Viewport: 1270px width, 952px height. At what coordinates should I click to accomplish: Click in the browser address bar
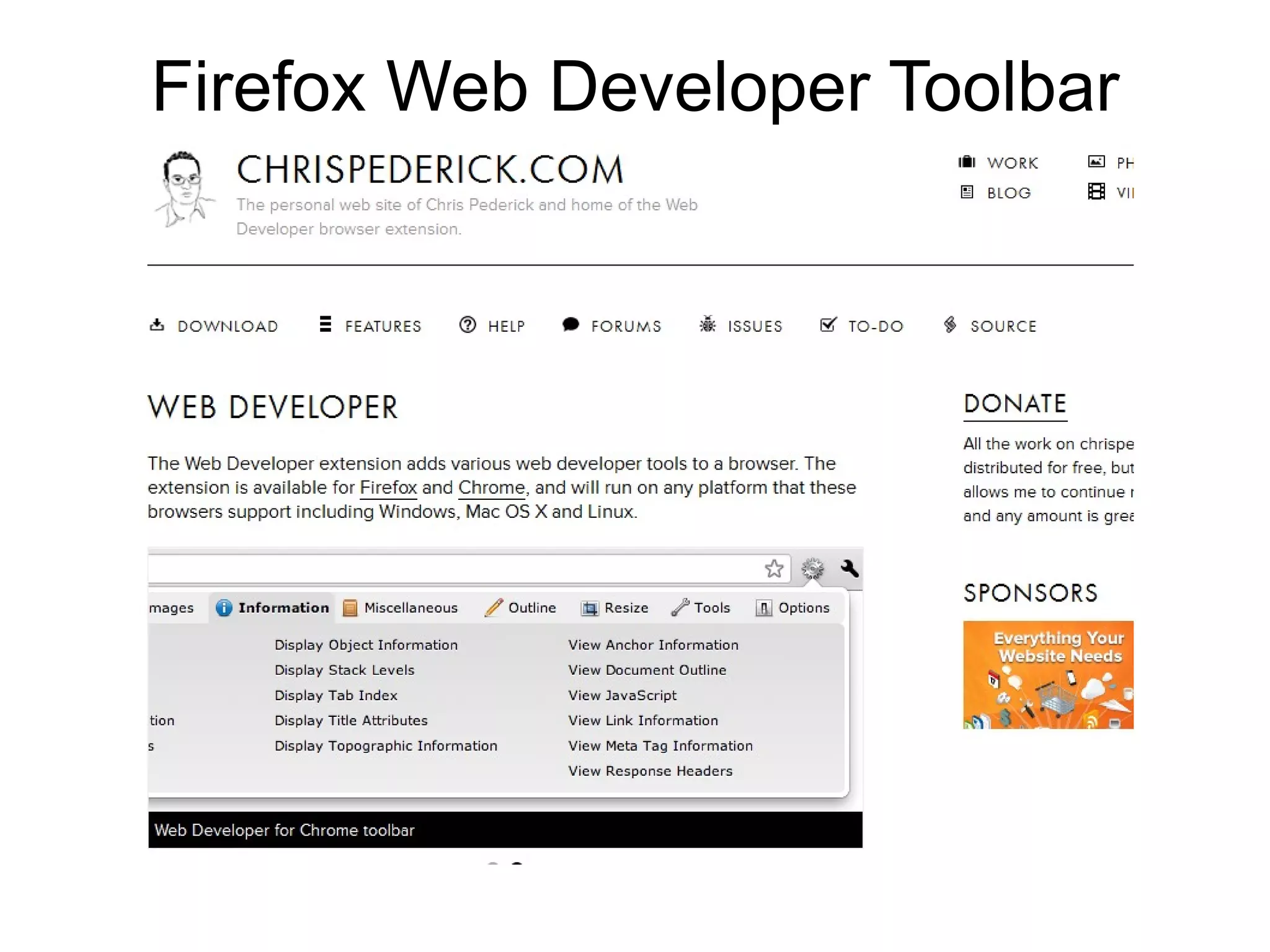[x=469, y=569]
